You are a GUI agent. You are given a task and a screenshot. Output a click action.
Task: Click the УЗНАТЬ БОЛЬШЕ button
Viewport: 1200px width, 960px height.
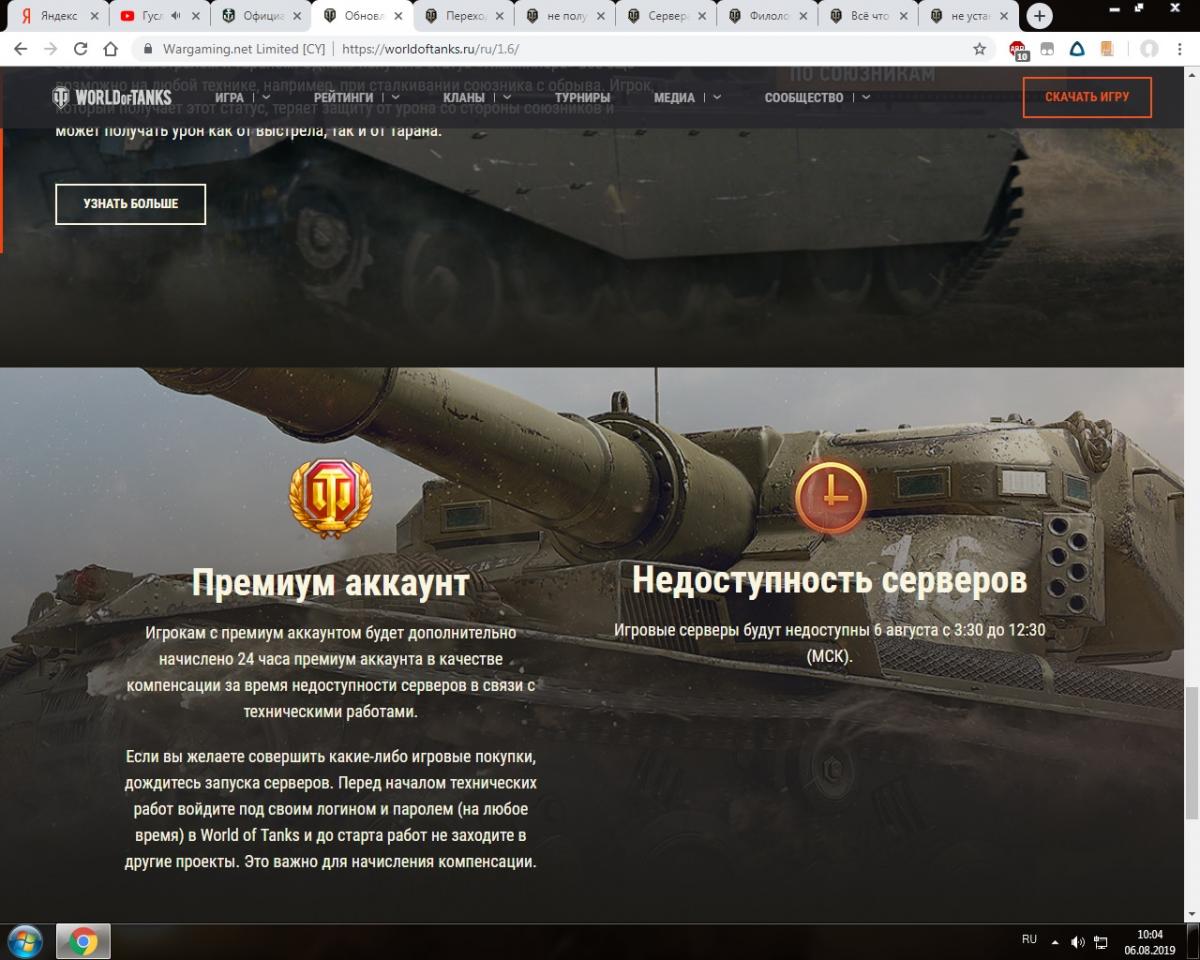(x=131, y=203)
